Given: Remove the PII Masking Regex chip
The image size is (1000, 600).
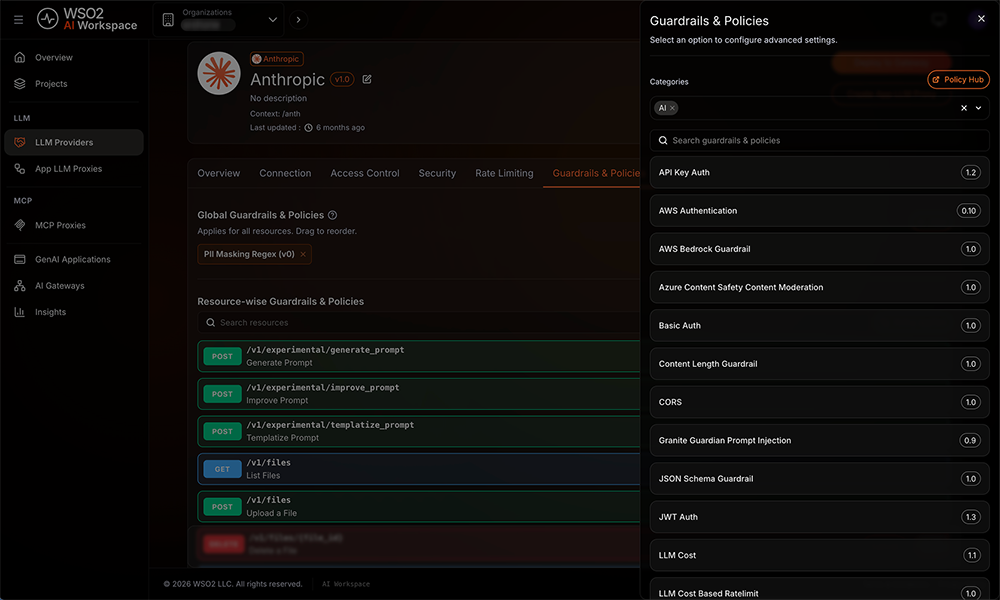Looking at the screenshot, I should click(303, 254).
